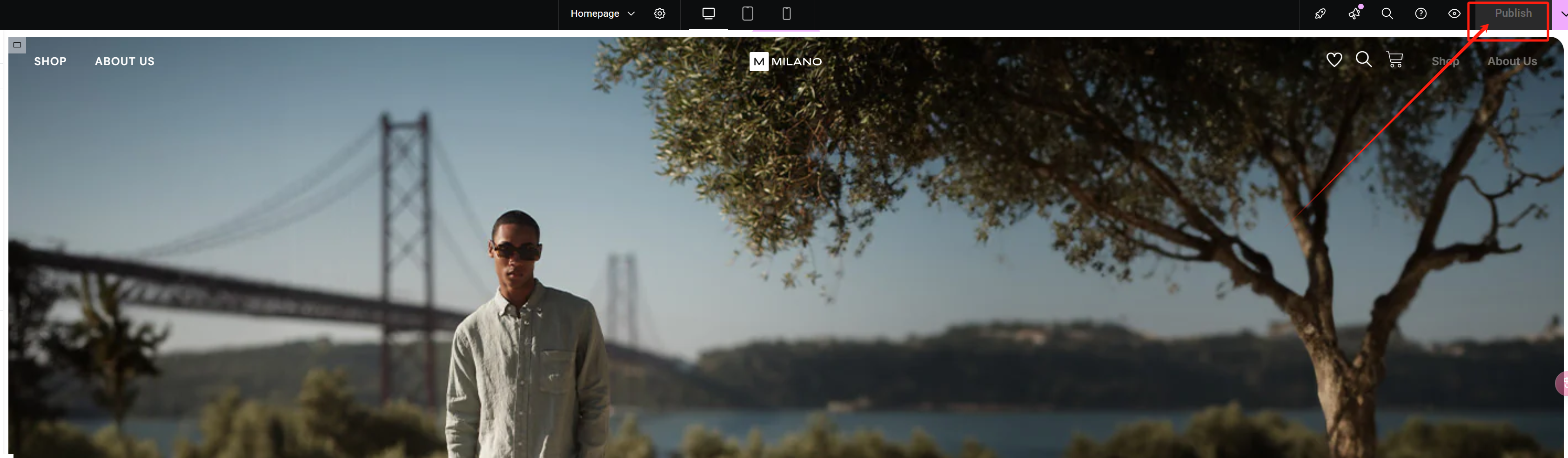
Task: Select the section handle icon at canvas corner
Action: coord(17,45)
